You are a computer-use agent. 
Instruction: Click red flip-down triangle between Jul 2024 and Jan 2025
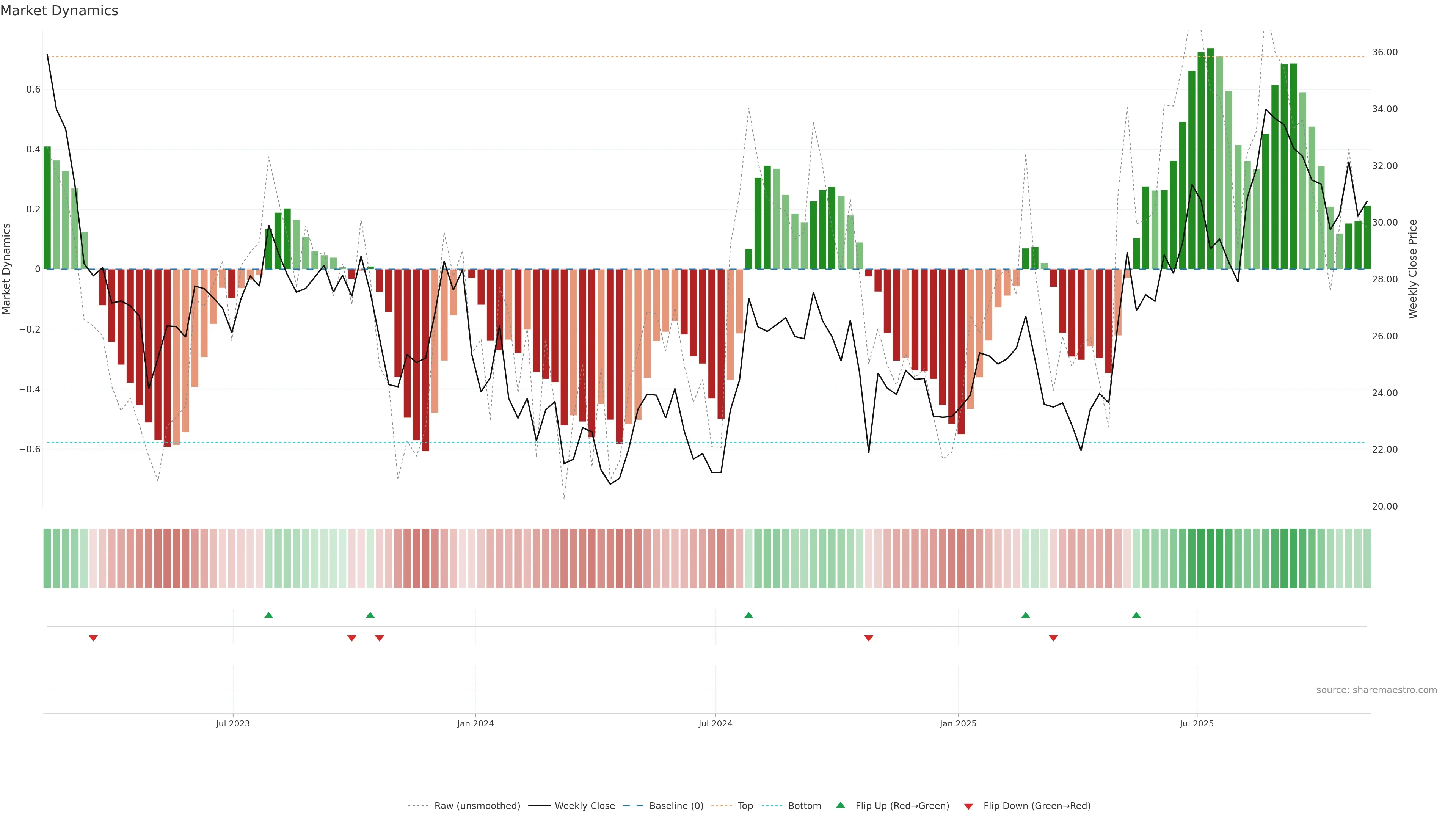[x=869, y=638]
